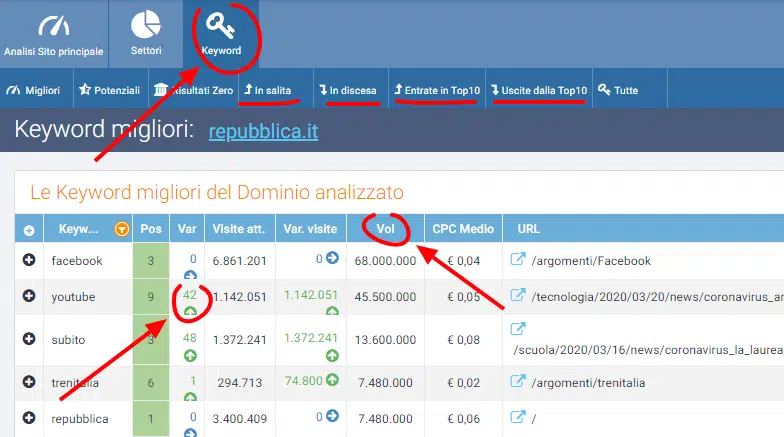Click green up arrow under subito 1.372.241 variation

[332, 356]
